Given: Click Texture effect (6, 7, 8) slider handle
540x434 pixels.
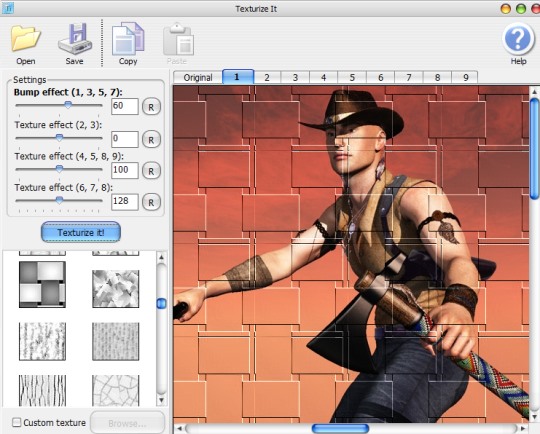Looking at the screenshot, I should coord(59,200).
